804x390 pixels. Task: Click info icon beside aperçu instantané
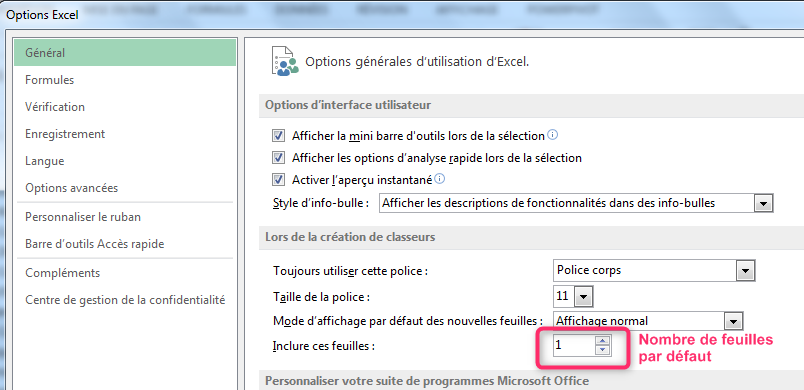coord(439,179)
